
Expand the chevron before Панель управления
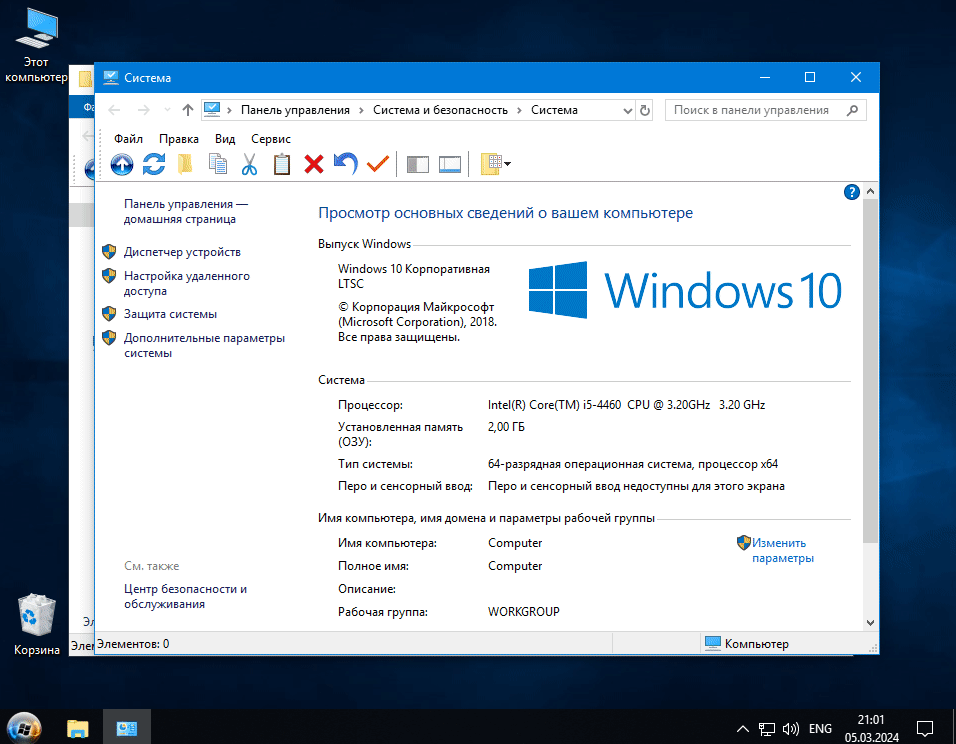[229, 110]
